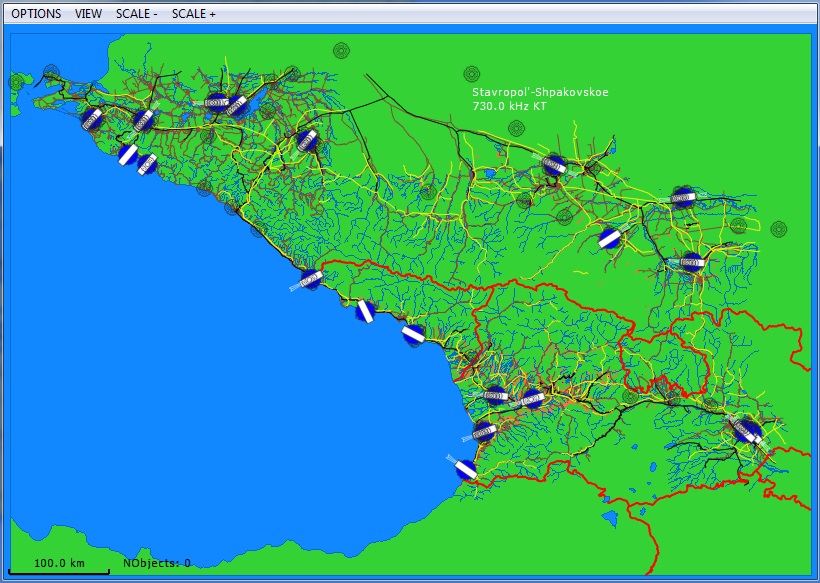This screenshot has width=820, height=583.
Task: Select the isolated northern beacon left of Stavropol' label
Action: point(341,51)
